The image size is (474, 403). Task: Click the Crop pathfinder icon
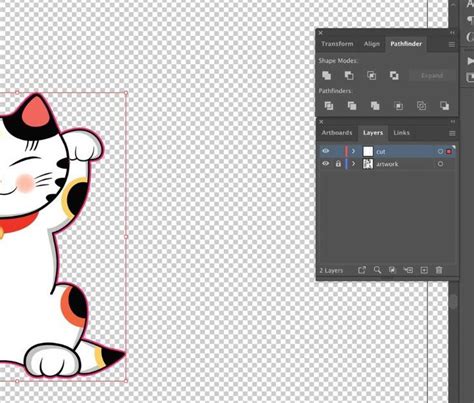(398, 106)
